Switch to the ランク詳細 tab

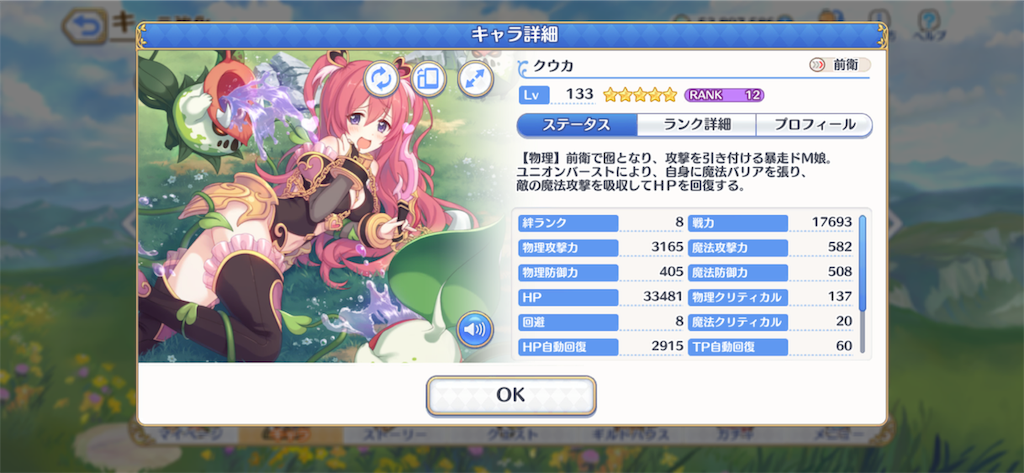[696, 125]
